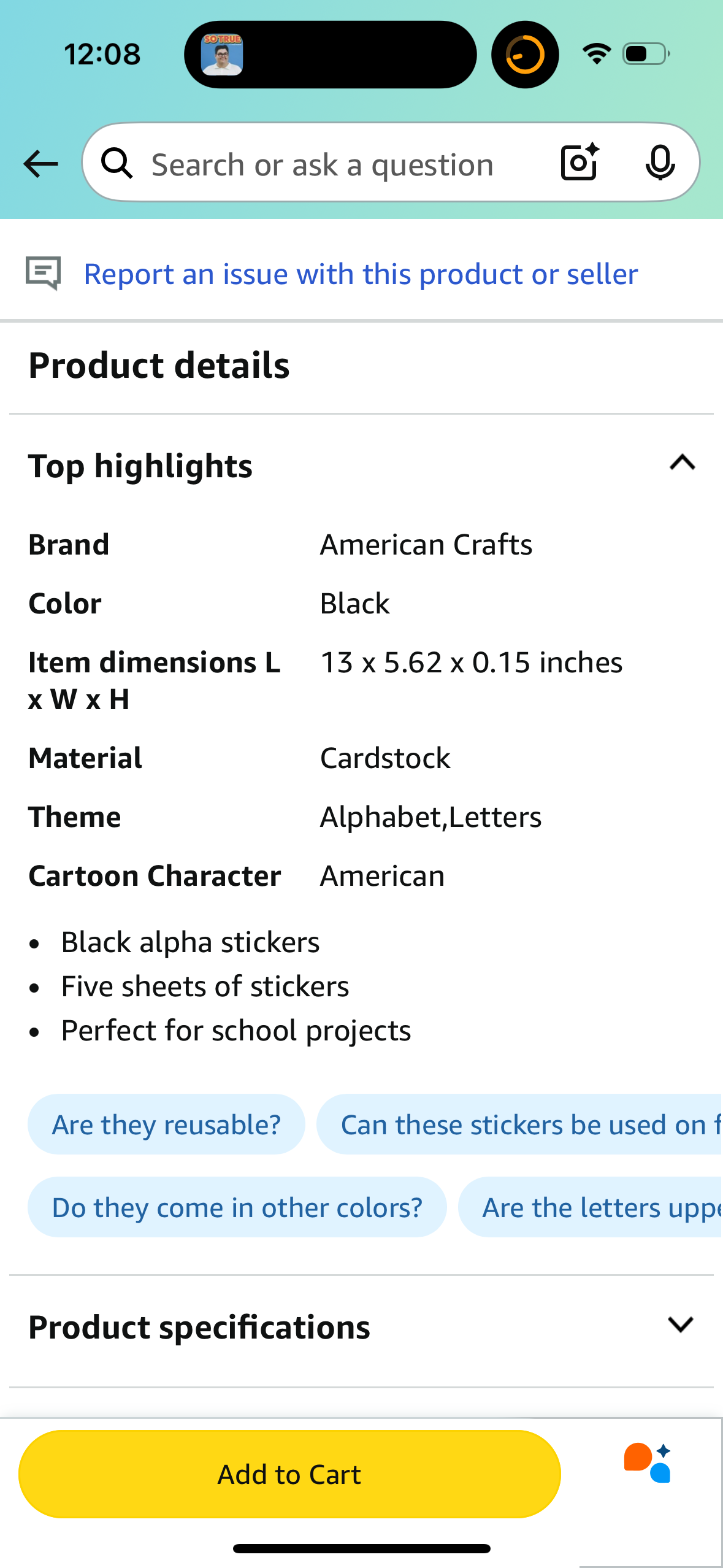723x1568 pixels.
Task: Tap the Dynamic Island app thumbnail
Action: point(222,55)
